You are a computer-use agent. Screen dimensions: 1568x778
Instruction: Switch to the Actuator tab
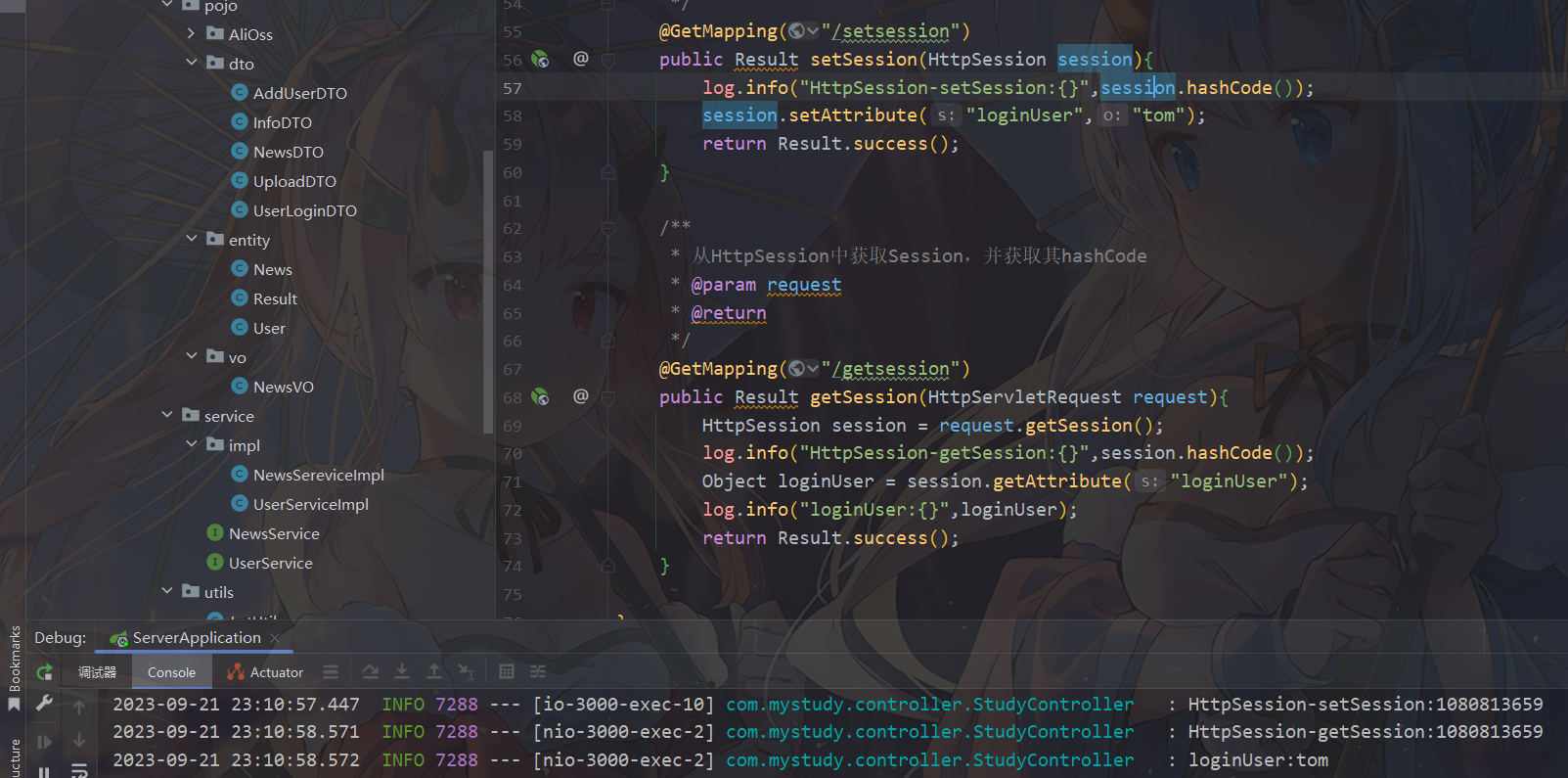pos(265,672)
